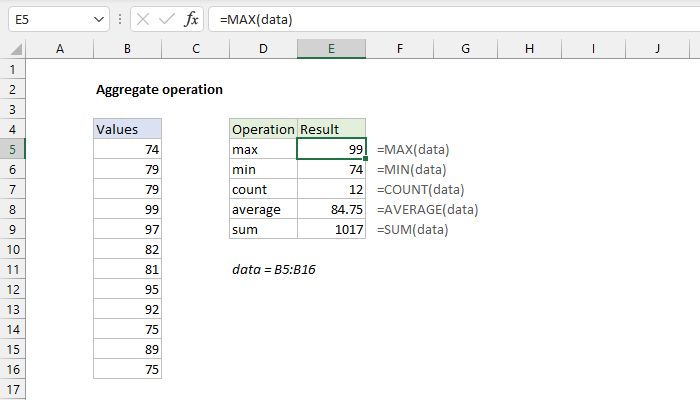Select column F header

tap(400, 49)
